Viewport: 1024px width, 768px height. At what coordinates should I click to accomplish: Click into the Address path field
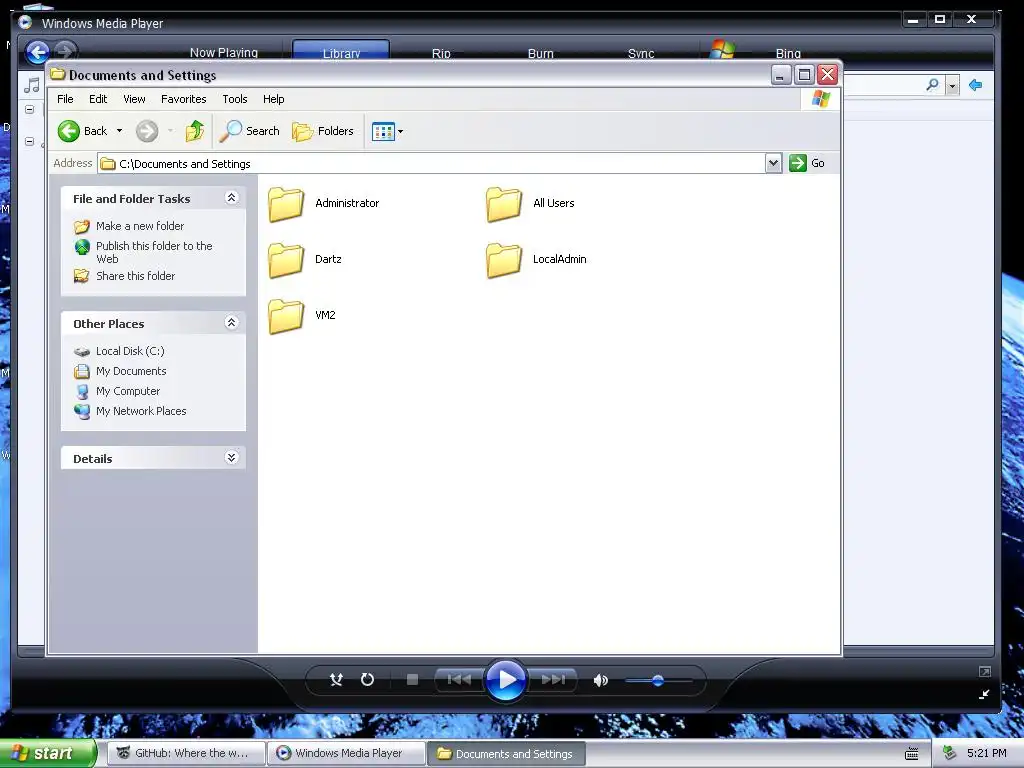click(x=431, y=163)
